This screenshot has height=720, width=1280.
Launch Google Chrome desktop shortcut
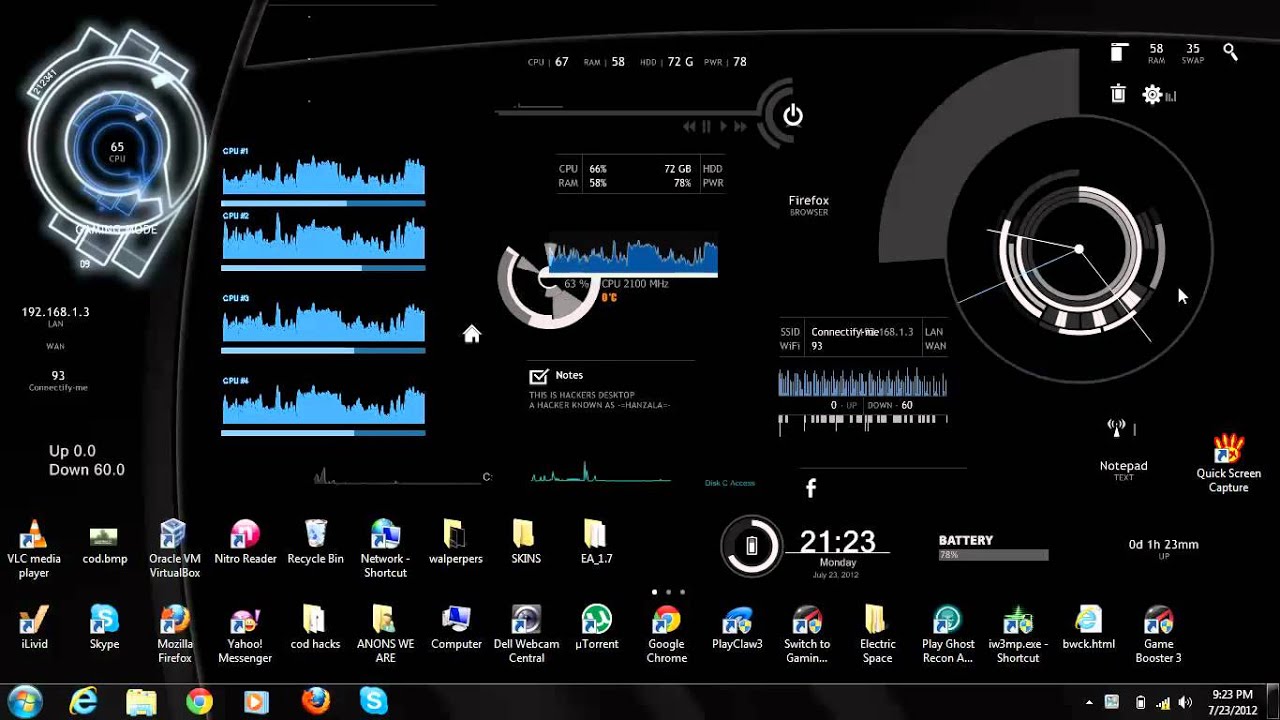coord(666,635)
